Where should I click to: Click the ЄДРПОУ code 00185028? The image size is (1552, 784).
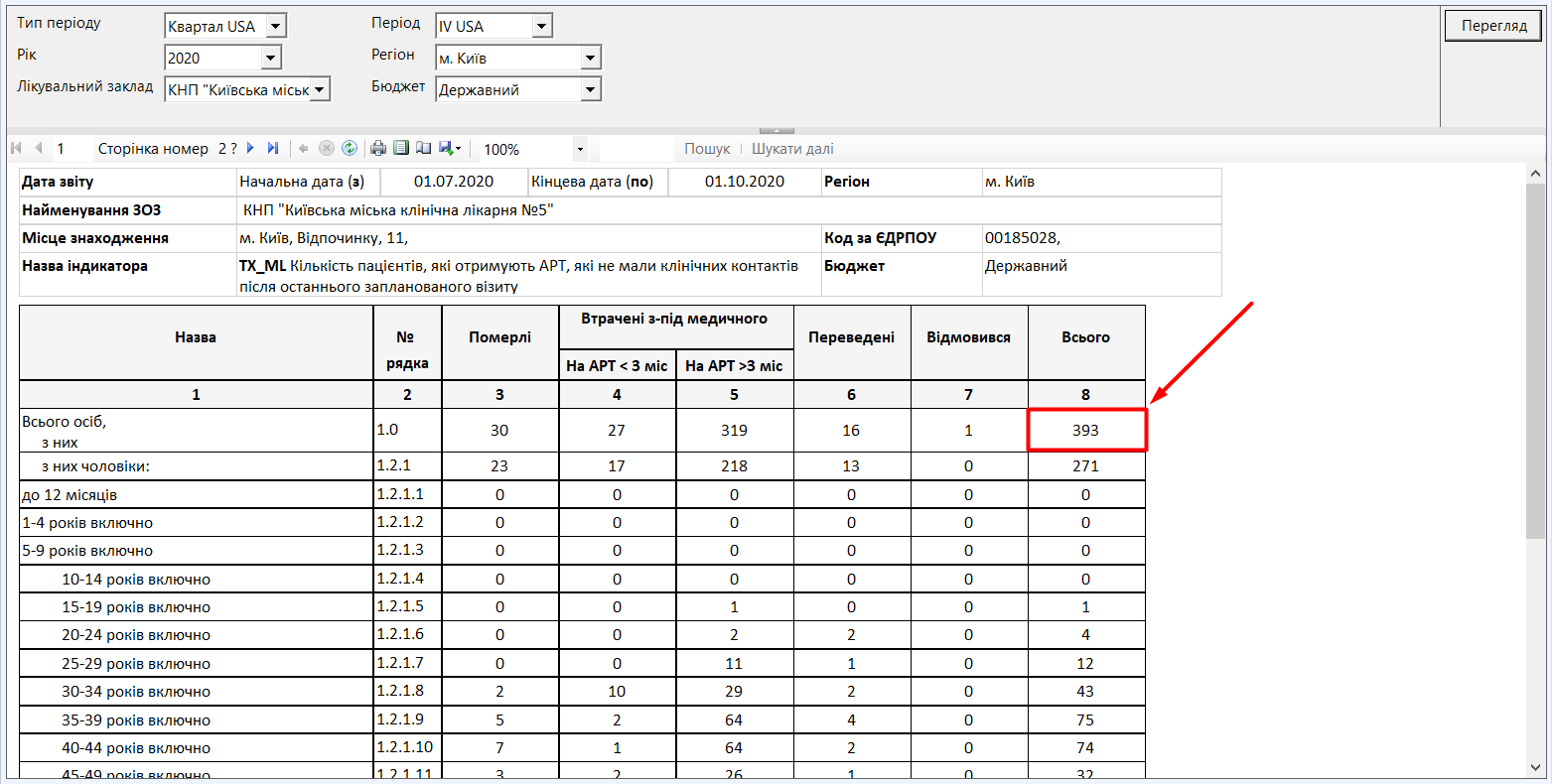pyautogui.click(x=1023, y=238)
